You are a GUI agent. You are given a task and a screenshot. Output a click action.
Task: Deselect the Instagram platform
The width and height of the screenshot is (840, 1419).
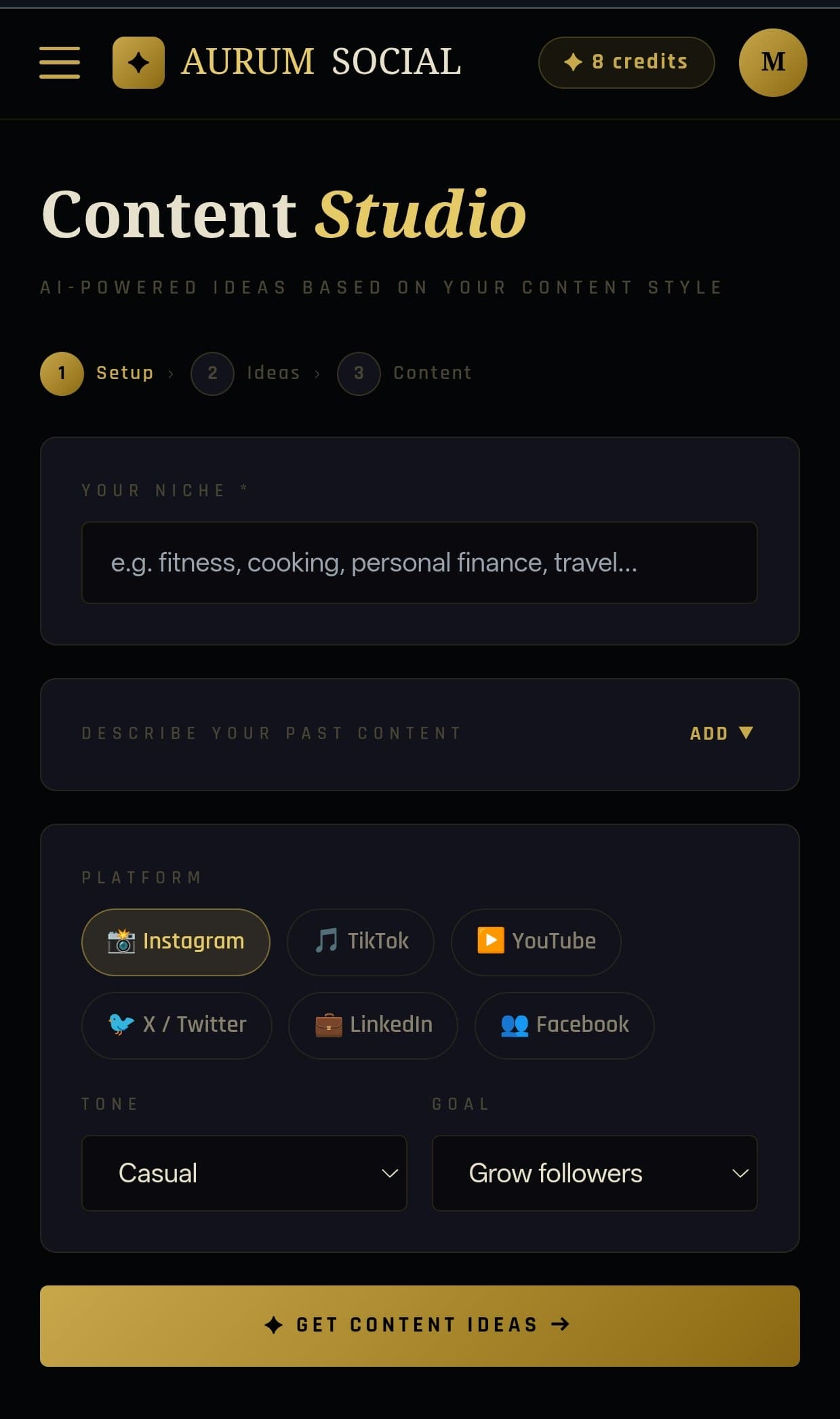click(x=175, y=942)
